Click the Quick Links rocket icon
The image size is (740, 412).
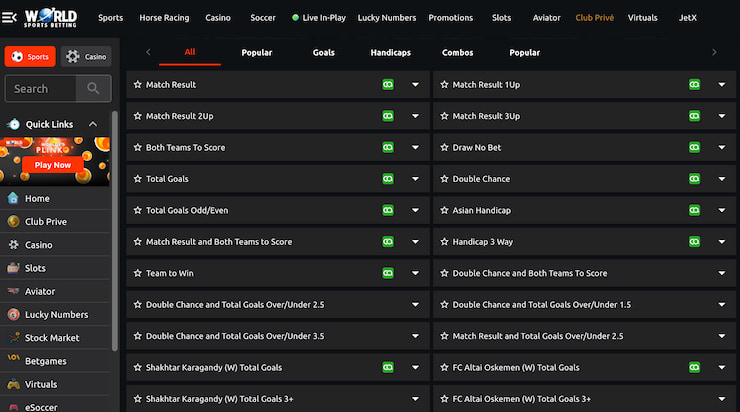point(14,124)
